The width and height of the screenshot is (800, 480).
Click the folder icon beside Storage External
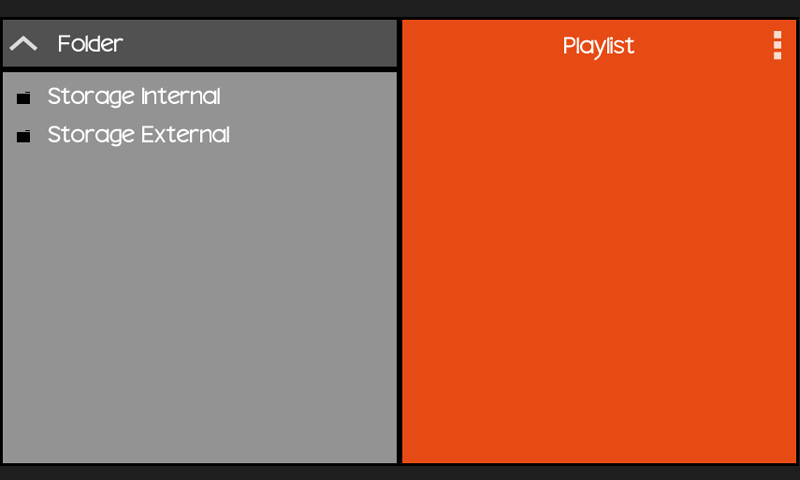[23, 136]
